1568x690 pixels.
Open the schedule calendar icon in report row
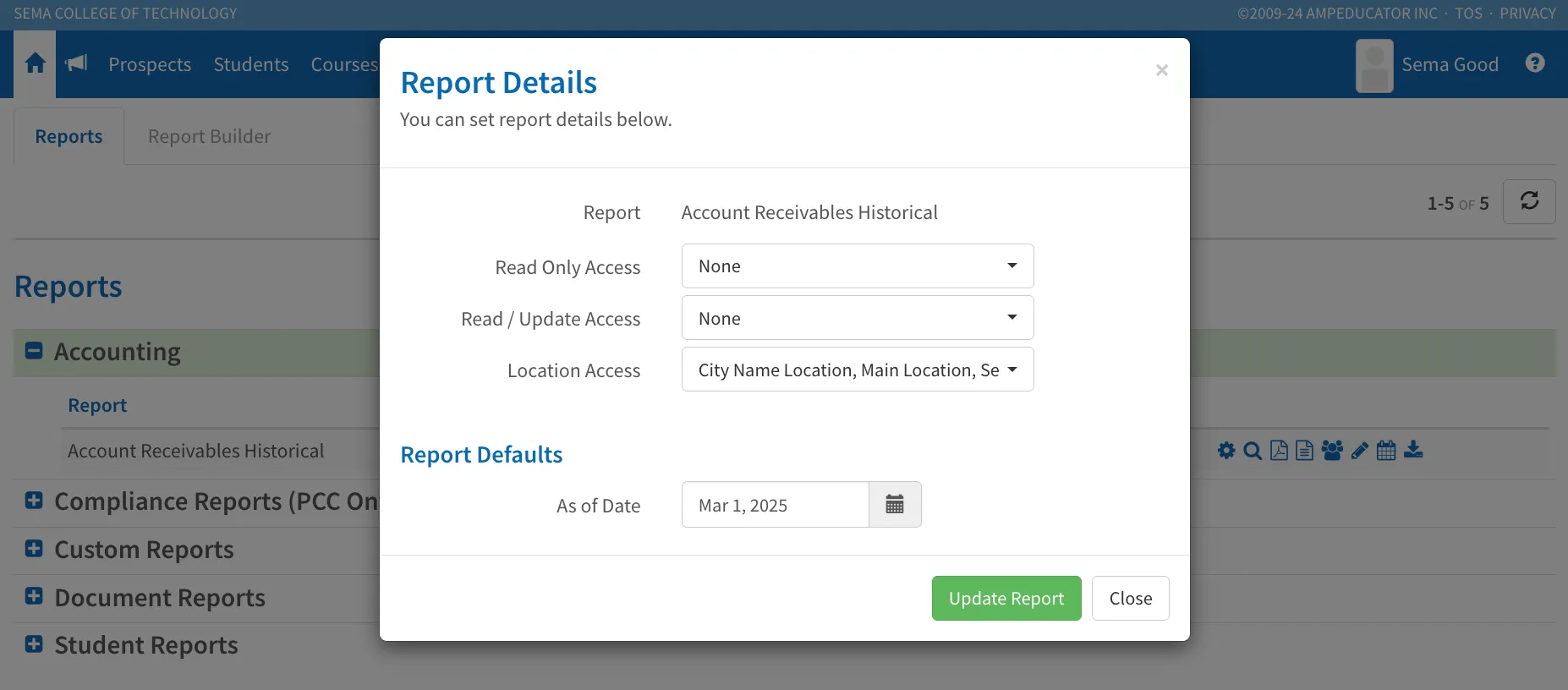pos(1386,451)
